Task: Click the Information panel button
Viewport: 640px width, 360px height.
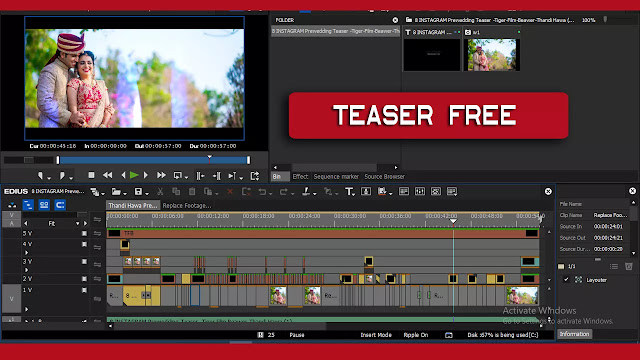Action: 574,334
